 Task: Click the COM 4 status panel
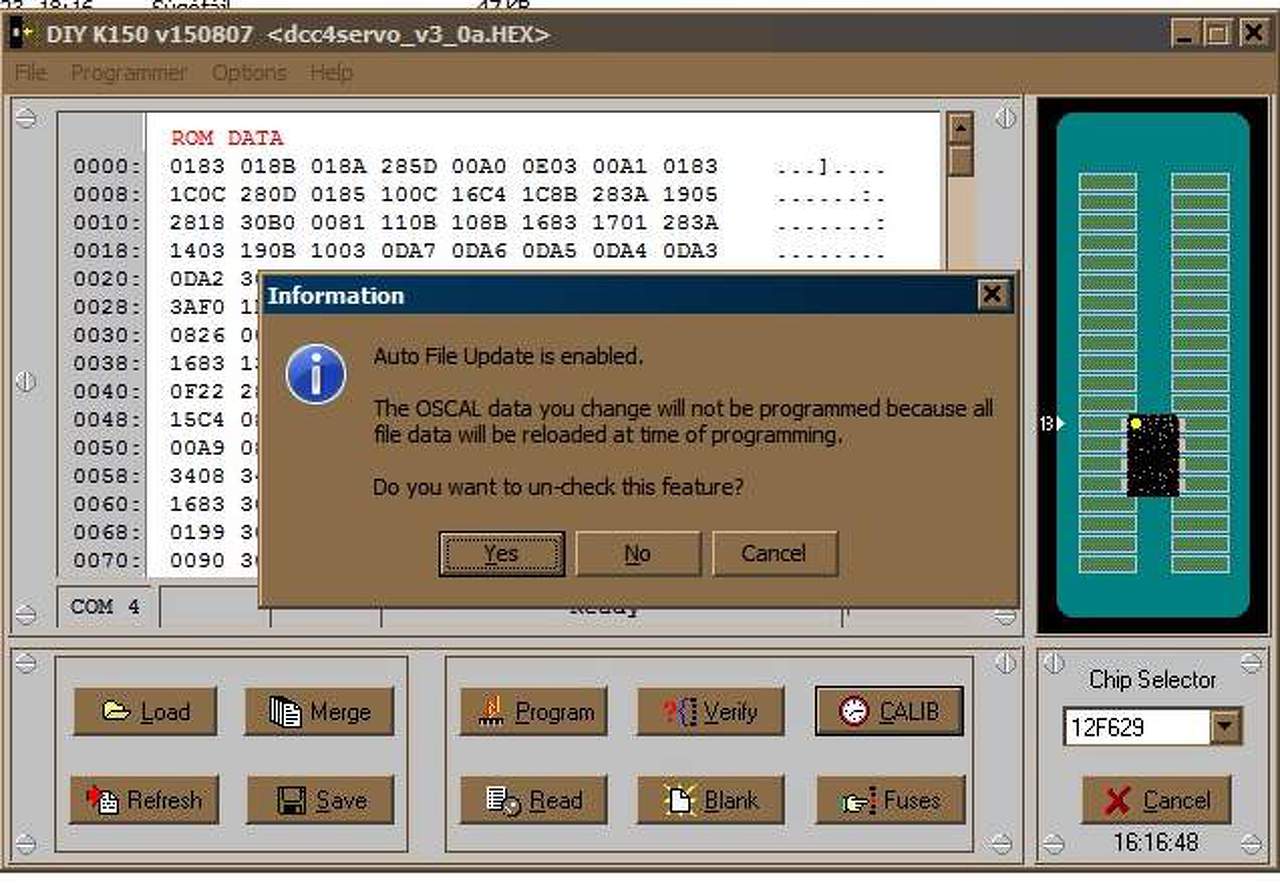tap(106, 607)
